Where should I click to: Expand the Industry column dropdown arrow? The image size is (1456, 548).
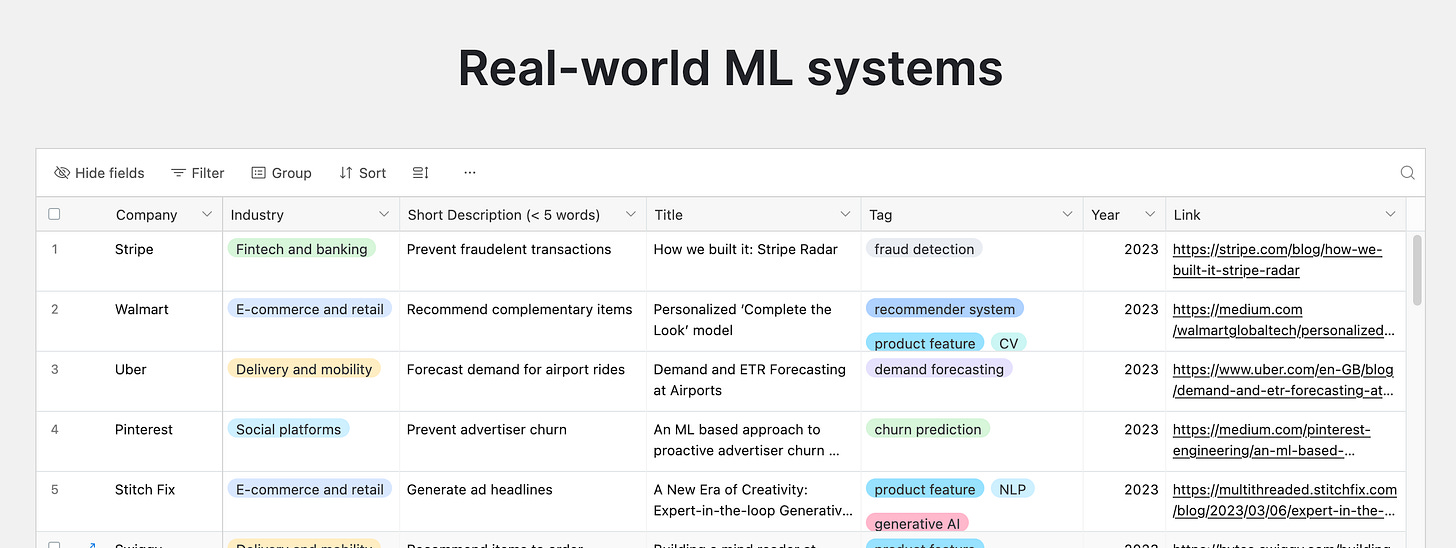(384, 214)
